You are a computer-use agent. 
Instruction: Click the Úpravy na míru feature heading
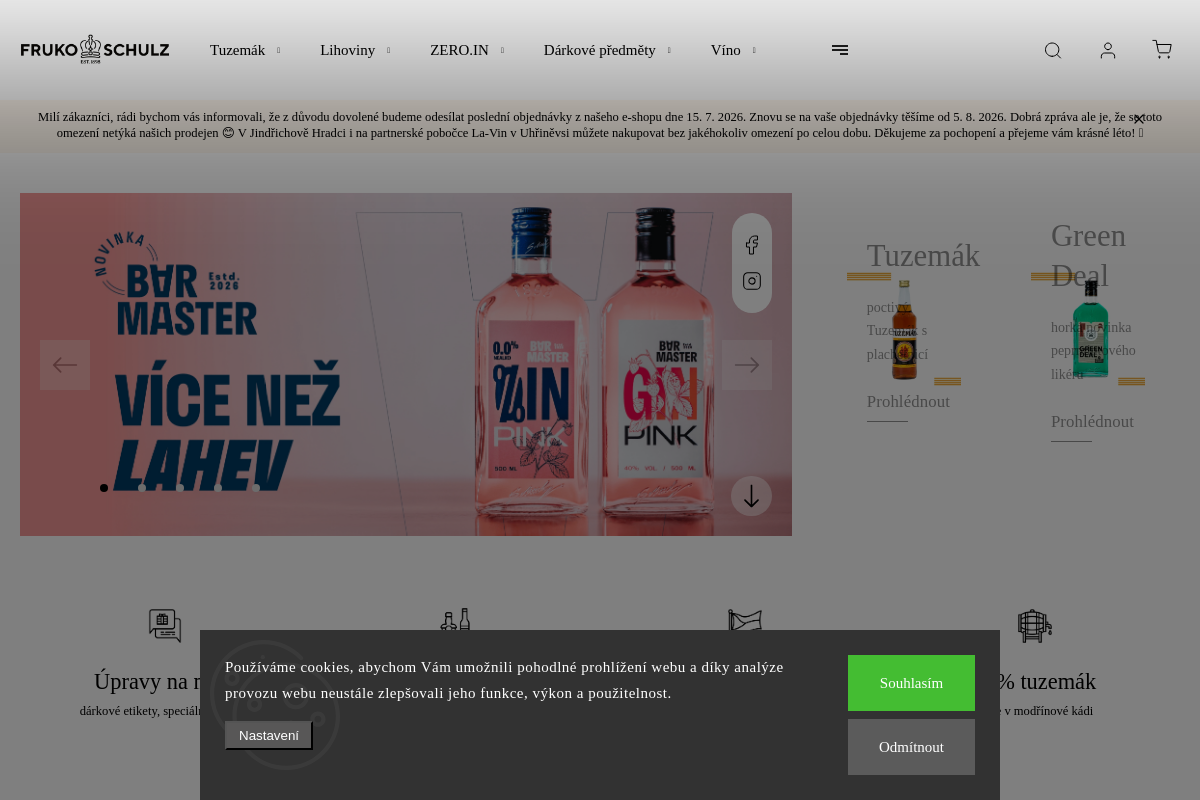pyautogui.click(x=147, y=682)
